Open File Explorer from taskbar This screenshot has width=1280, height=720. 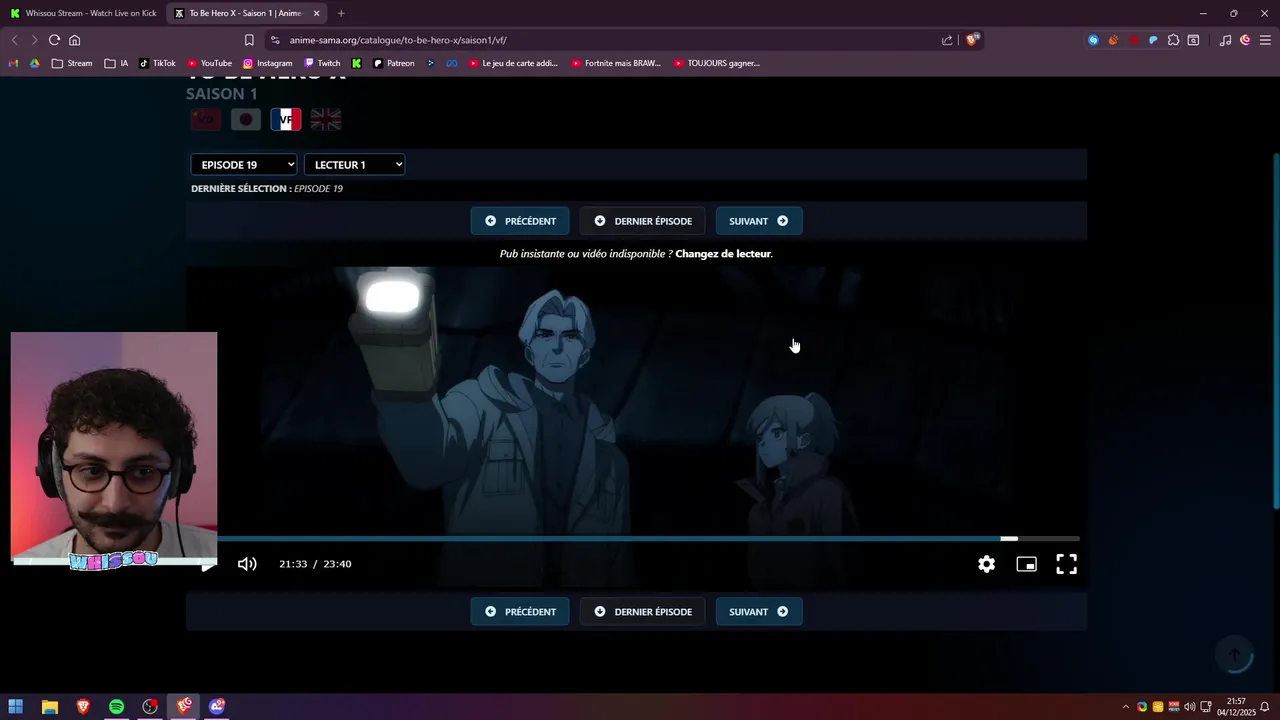[x=50, y=707]
